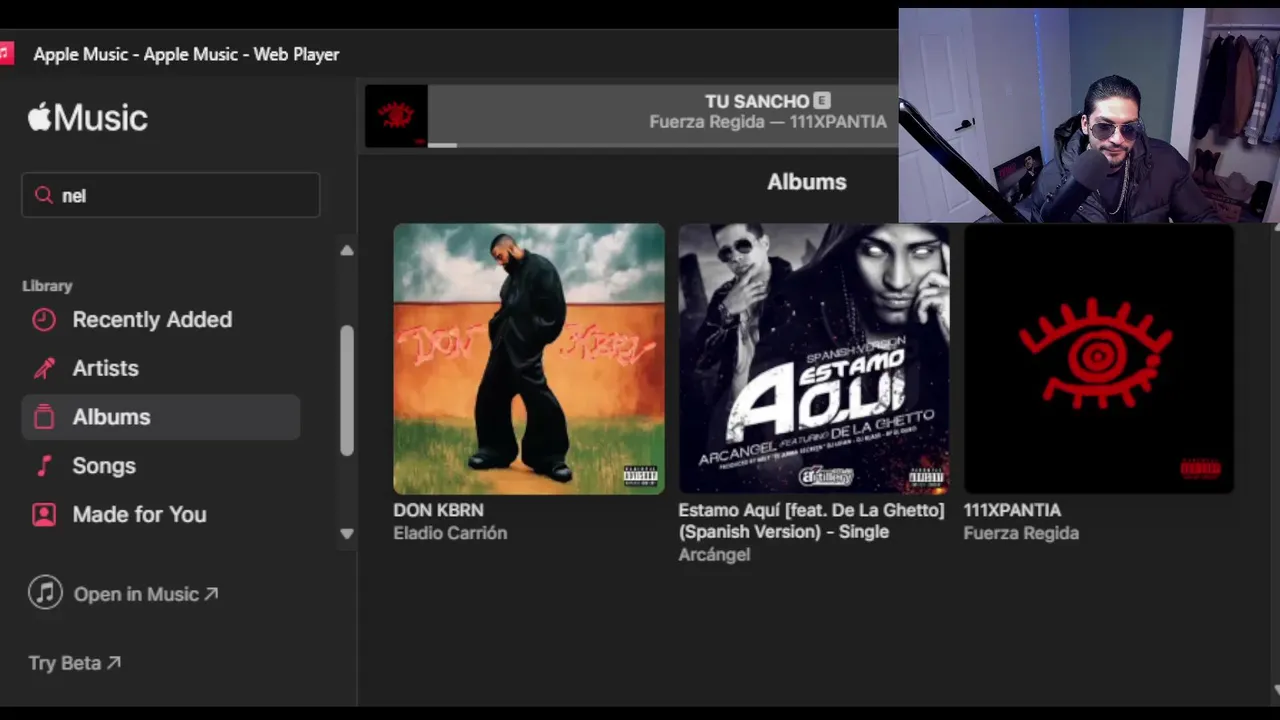This screenshot has width=1280, height=720.
Task: Open Recently Added in the library
Action: coord(160,320)
